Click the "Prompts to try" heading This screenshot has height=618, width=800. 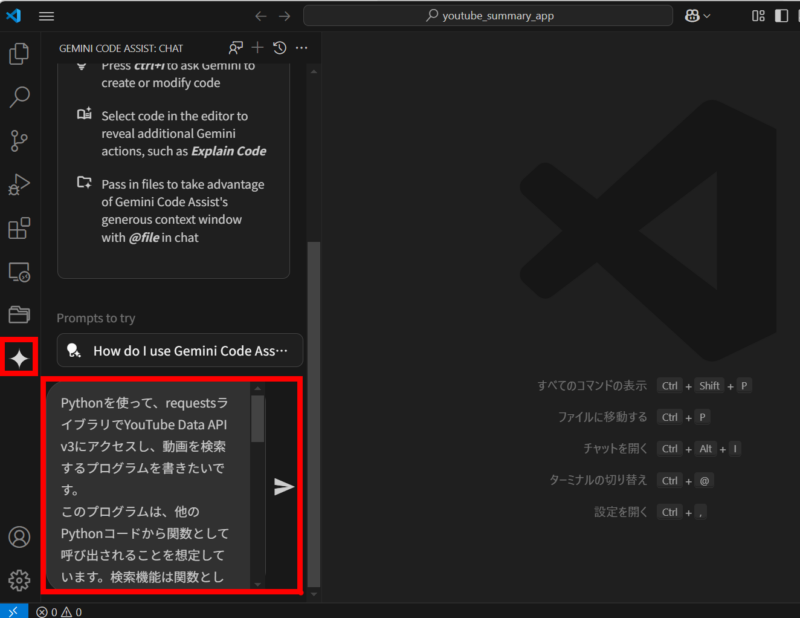[x=96, y=318]
